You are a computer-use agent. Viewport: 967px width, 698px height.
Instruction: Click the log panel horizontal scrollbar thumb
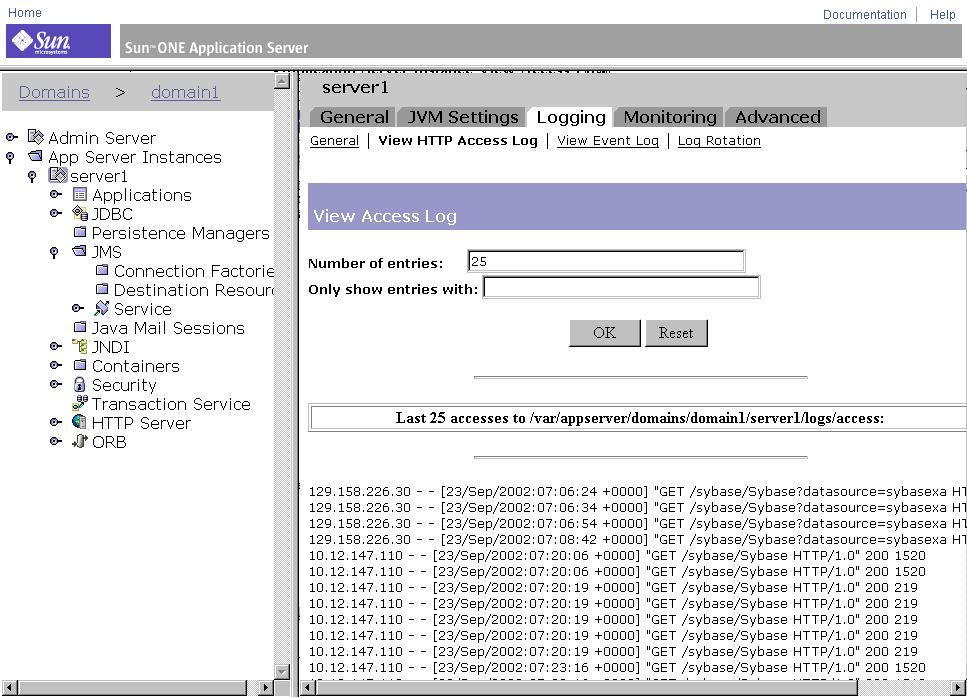coord(587,688)
